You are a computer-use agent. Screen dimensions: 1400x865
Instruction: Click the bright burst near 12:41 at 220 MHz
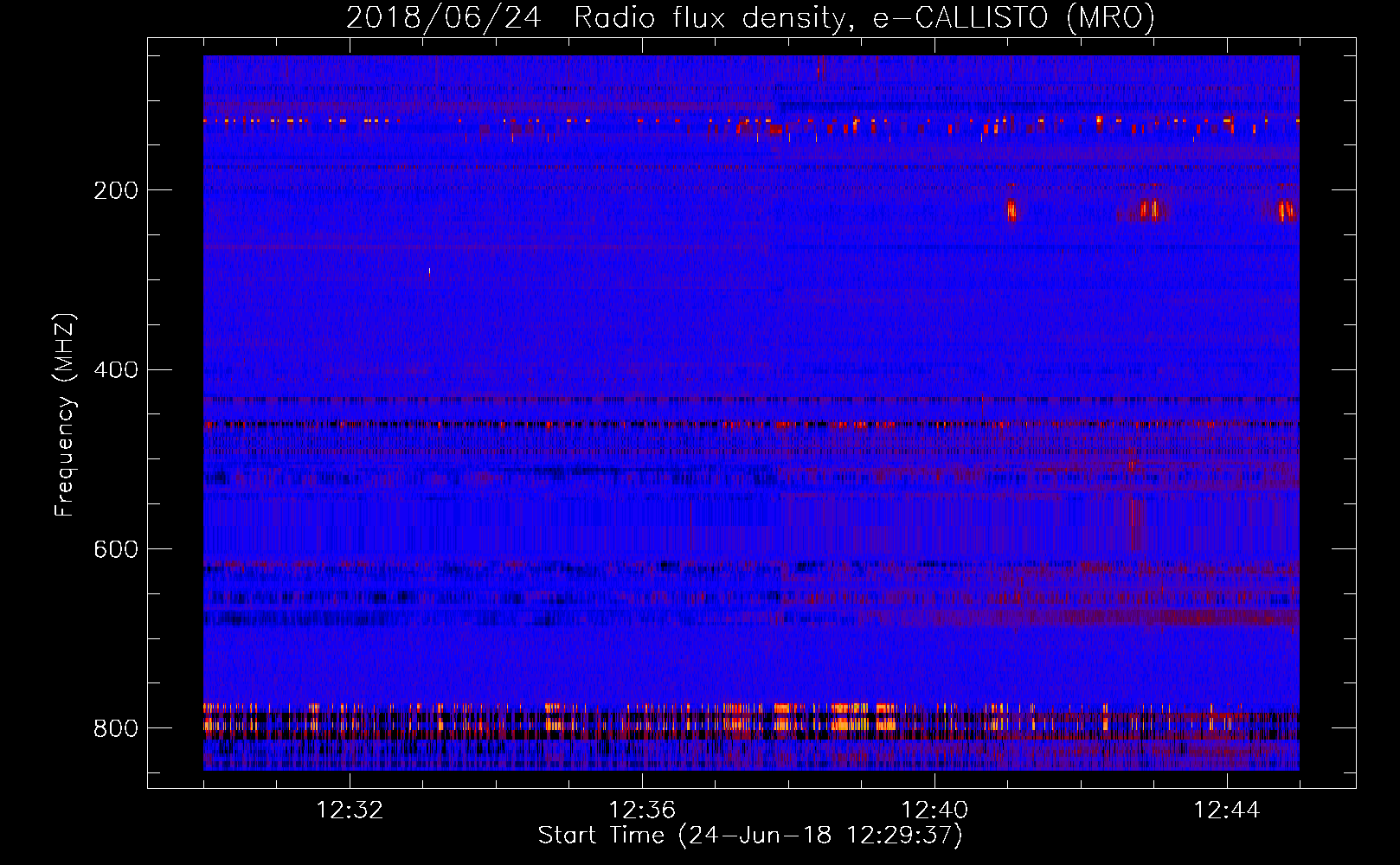(x=1011, y=209)
